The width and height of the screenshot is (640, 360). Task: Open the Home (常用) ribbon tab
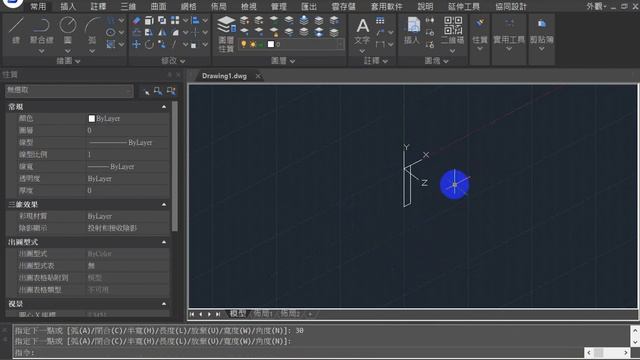click(38, 7)
